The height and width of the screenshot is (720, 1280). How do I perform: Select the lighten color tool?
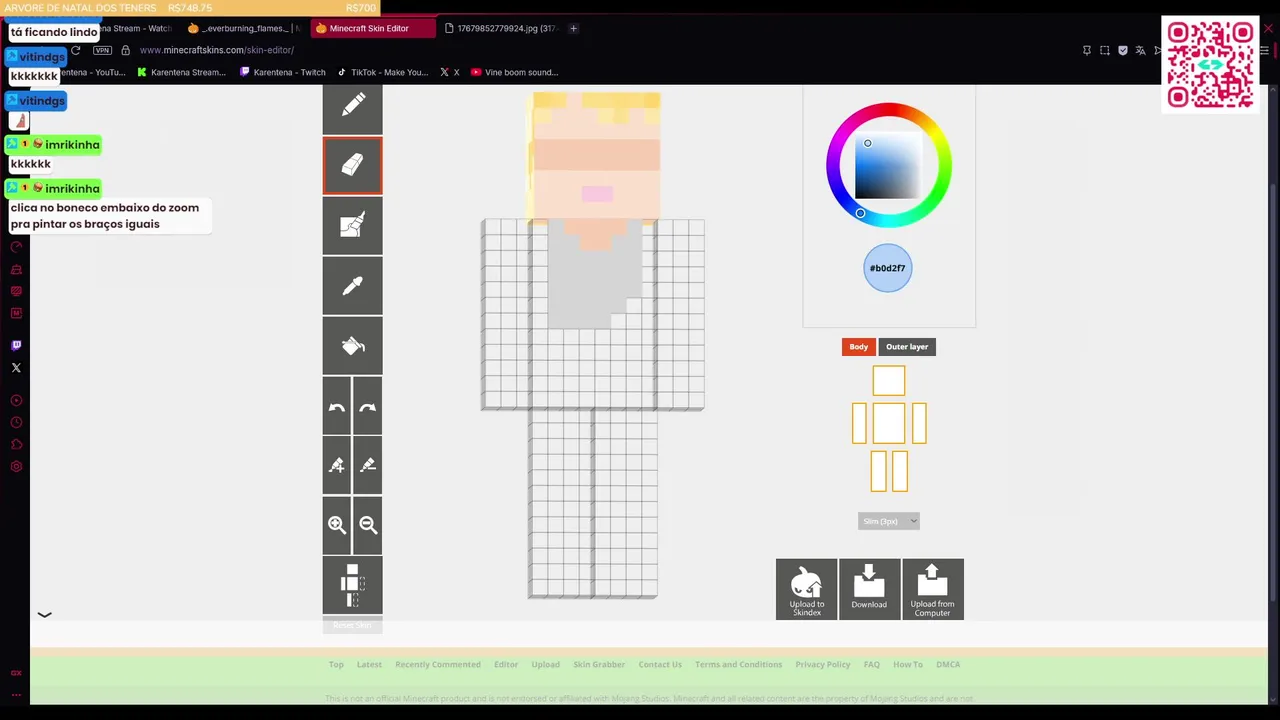pos(337,465)
